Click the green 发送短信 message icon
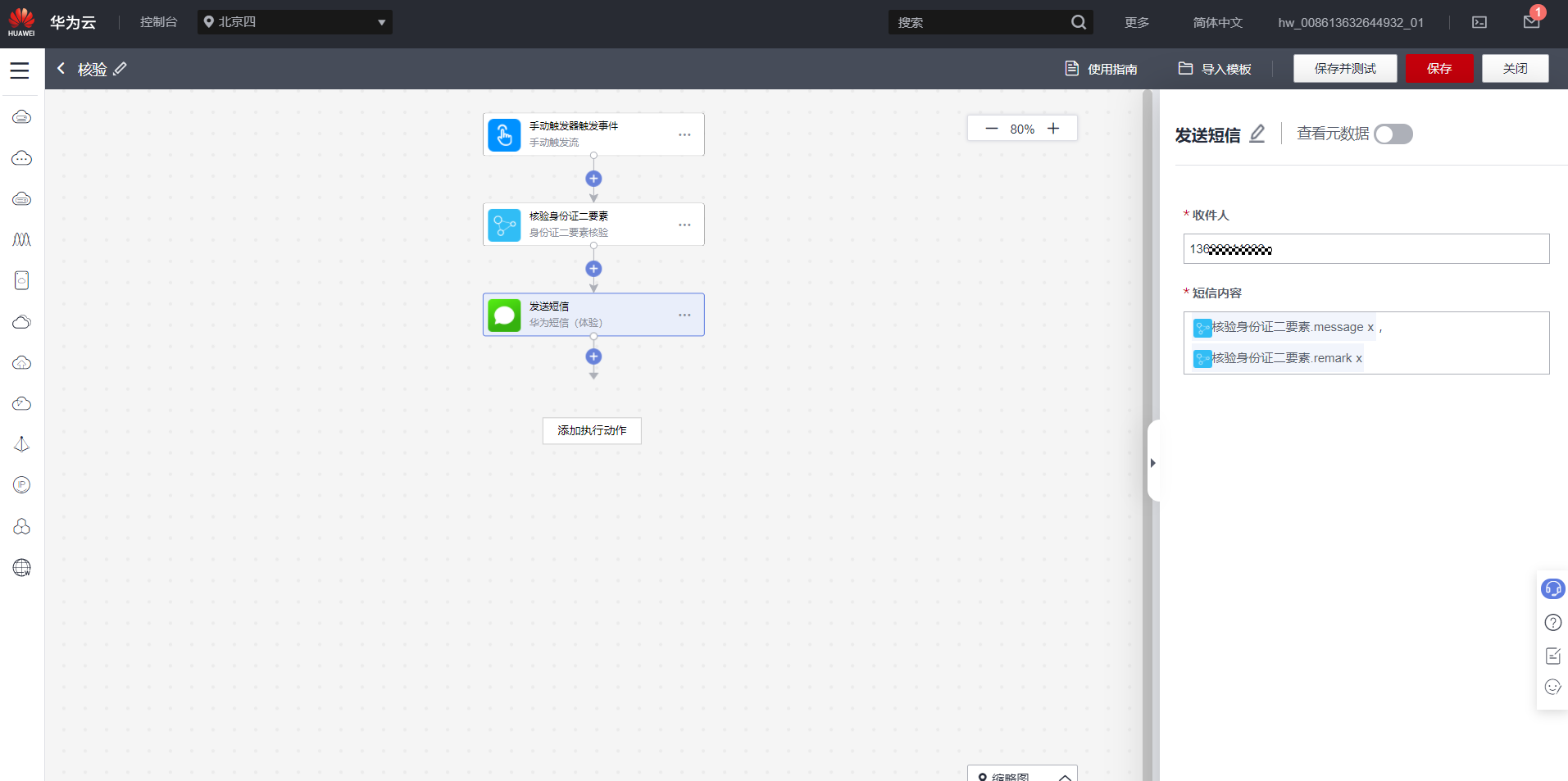 [x=504, y=316]
